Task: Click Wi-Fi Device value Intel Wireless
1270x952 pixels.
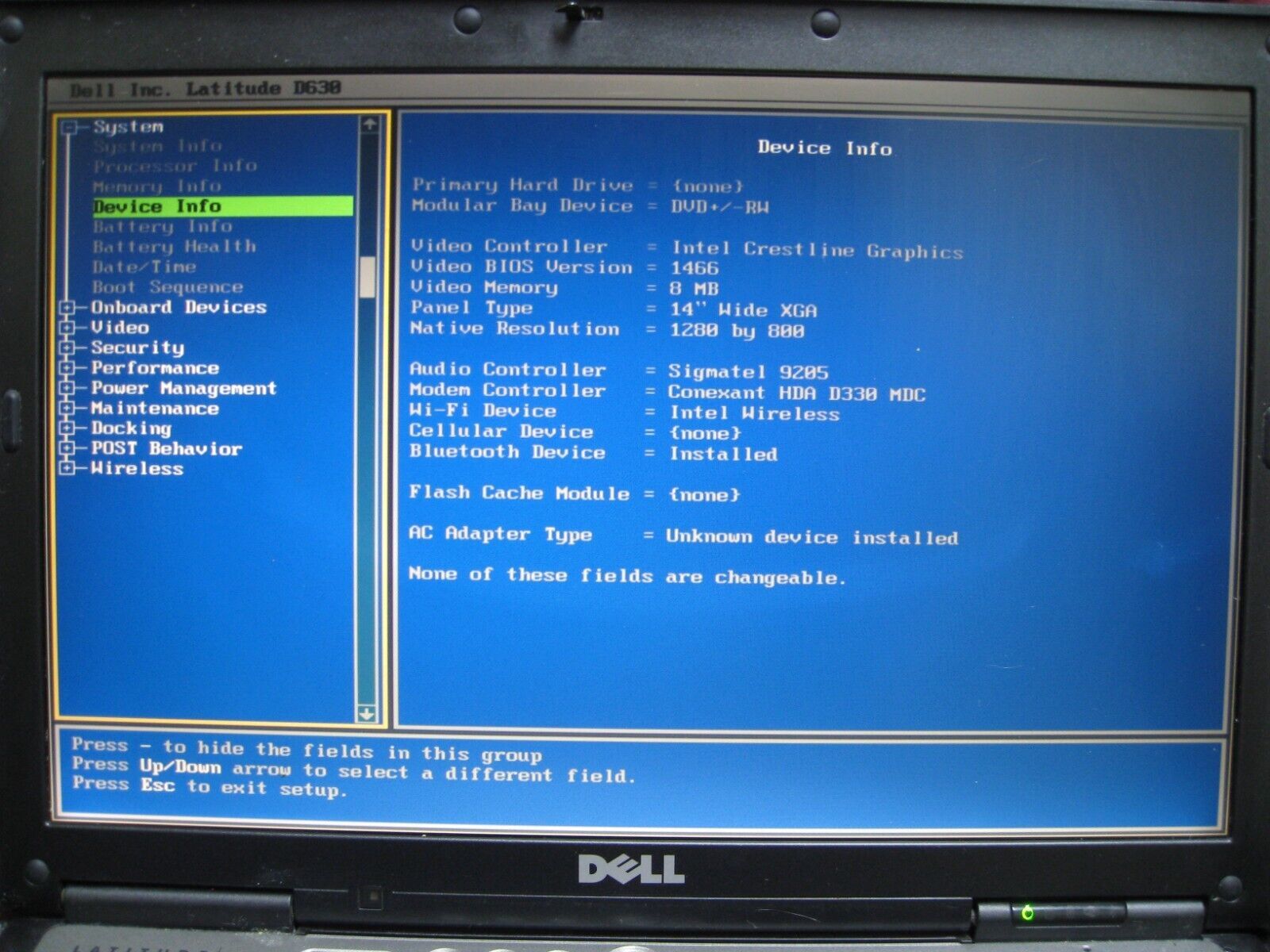Action: tap(754, 413)
